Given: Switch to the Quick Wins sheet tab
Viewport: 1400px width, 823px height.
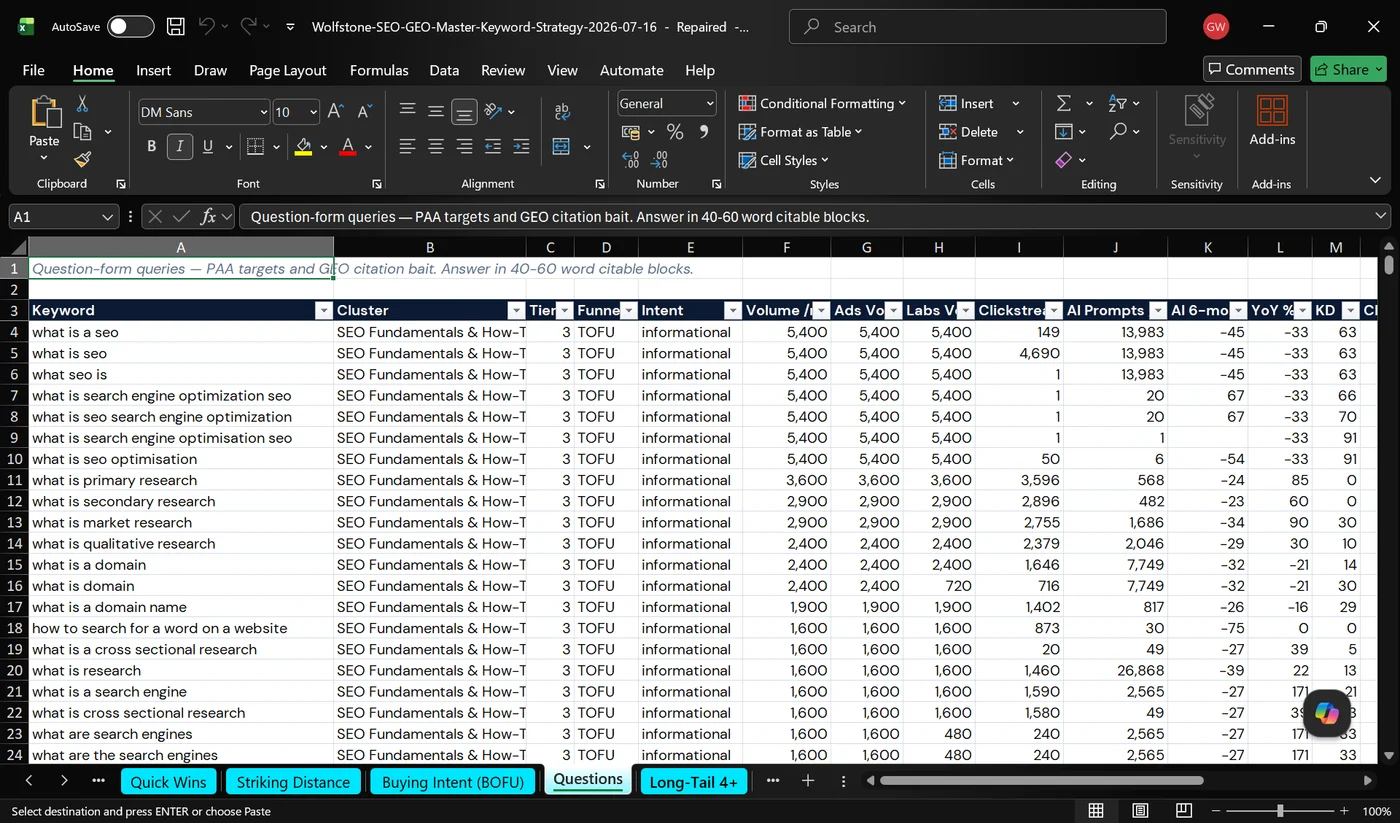Looking at the screenshot, I should [x=168, y=782].
